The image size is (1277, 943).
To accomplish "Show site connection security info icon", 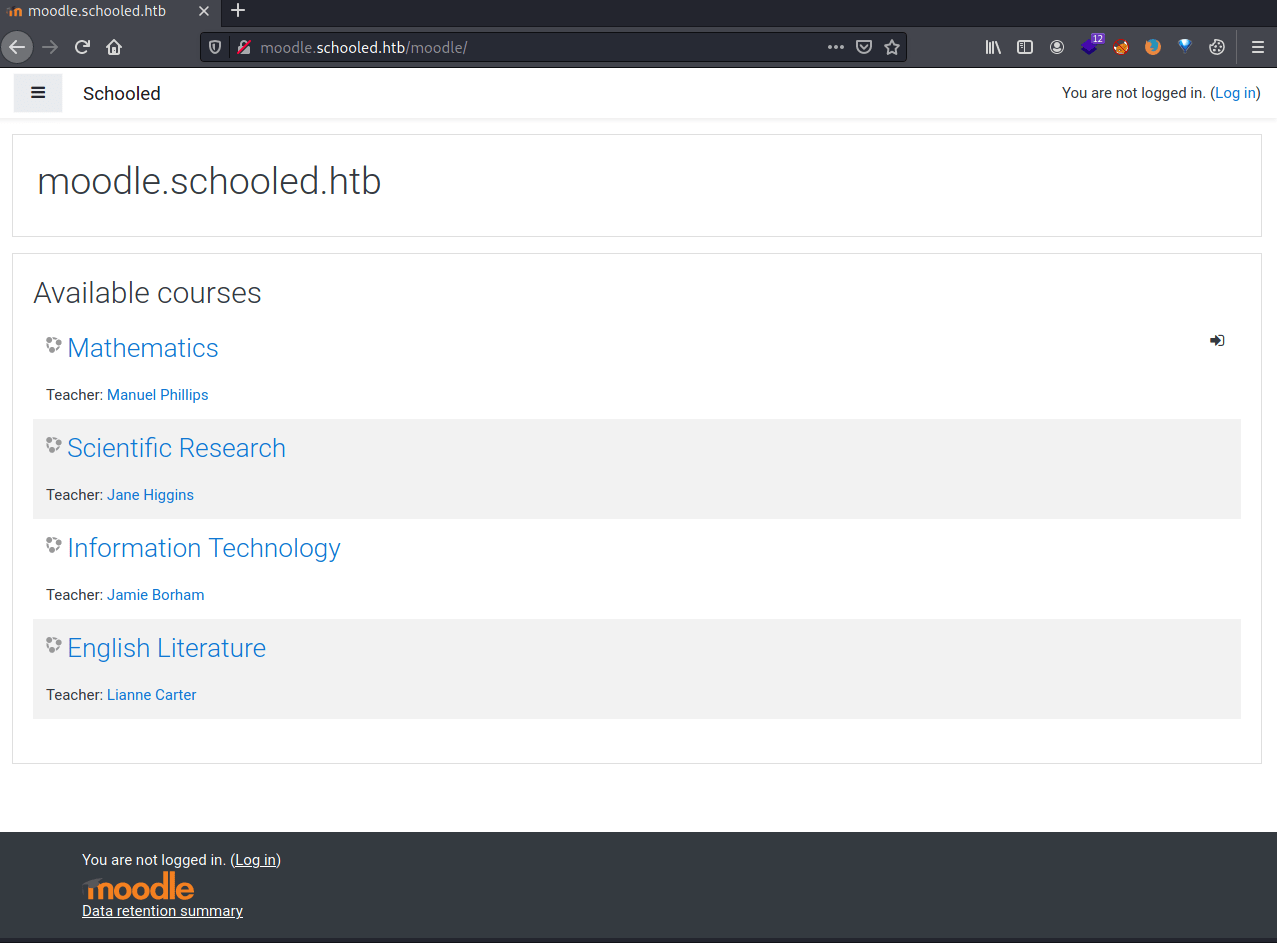I will pyautogui.click(x=243, y=47).
